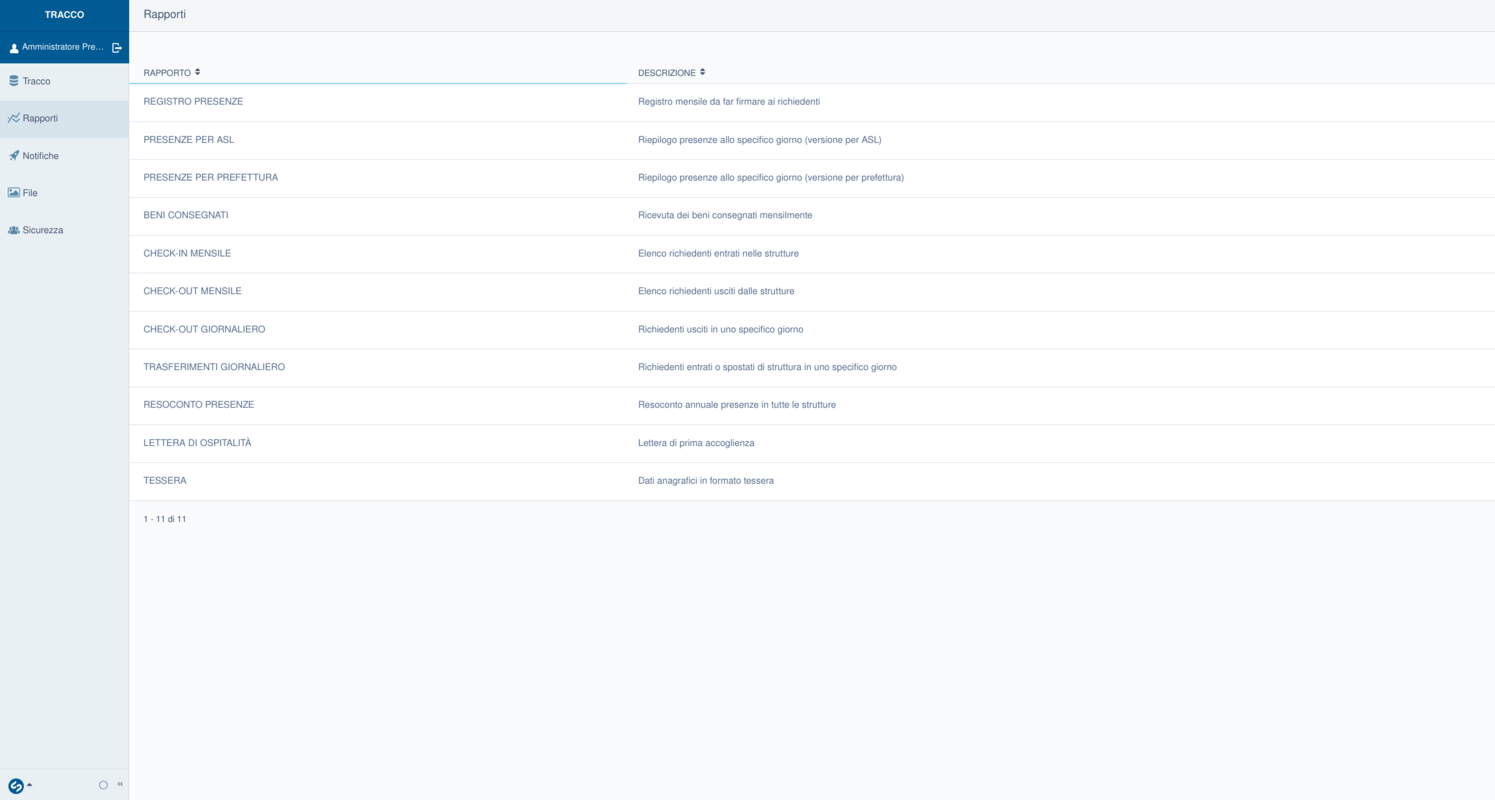
Task: Click description 'Lettera di prima accoglienza'
Action: pos(696,443)
